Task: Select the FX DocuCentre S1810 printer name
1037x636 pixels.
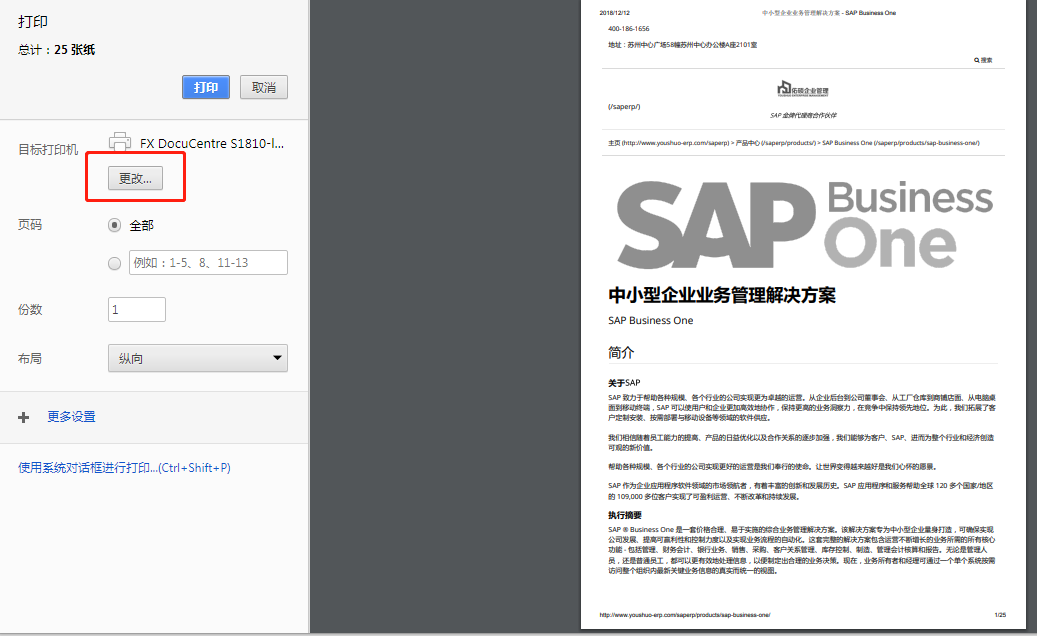Action: click(x=212, y=143)
